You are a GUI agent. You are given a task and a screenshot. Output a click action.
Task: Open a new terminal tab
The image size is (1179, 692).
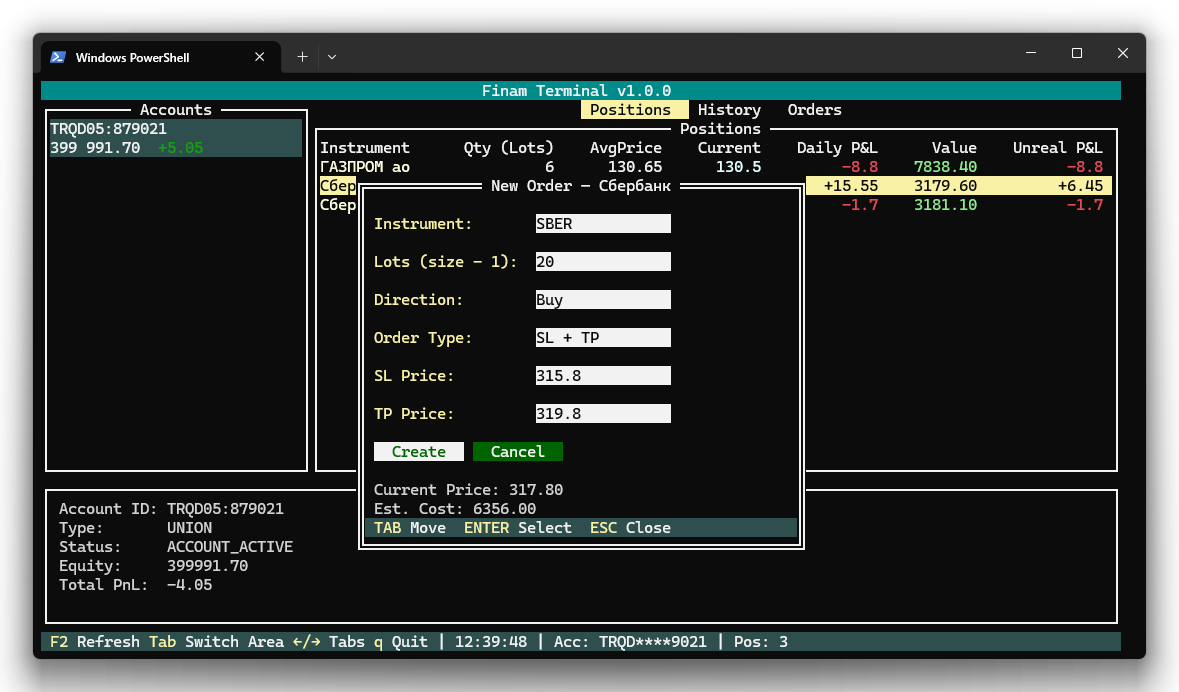tap(302, 57)
